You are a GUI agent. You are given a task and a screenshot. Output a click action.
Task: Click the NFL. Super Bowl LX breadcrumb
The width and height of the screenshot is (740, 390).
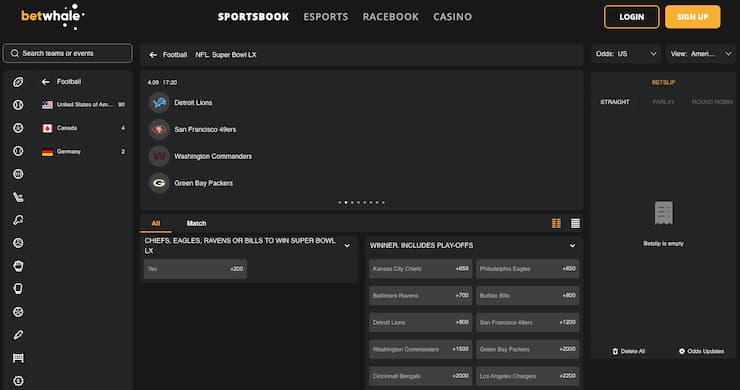point(226,55)
